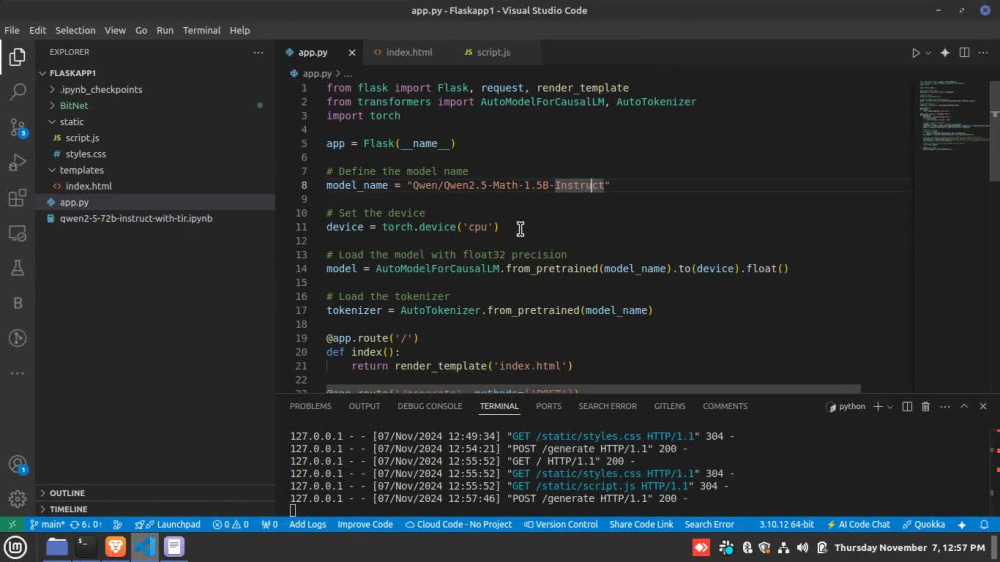
Task: Open Brave browser from the taskbar
Action: click(x=116, y=547)
